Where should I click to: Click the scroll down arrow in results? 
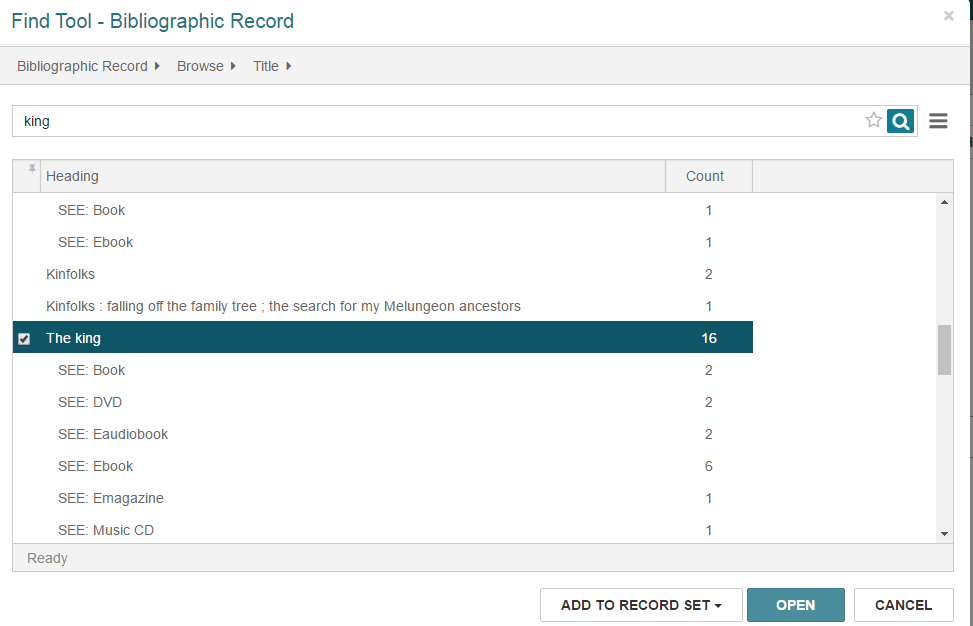click(944, 534)
